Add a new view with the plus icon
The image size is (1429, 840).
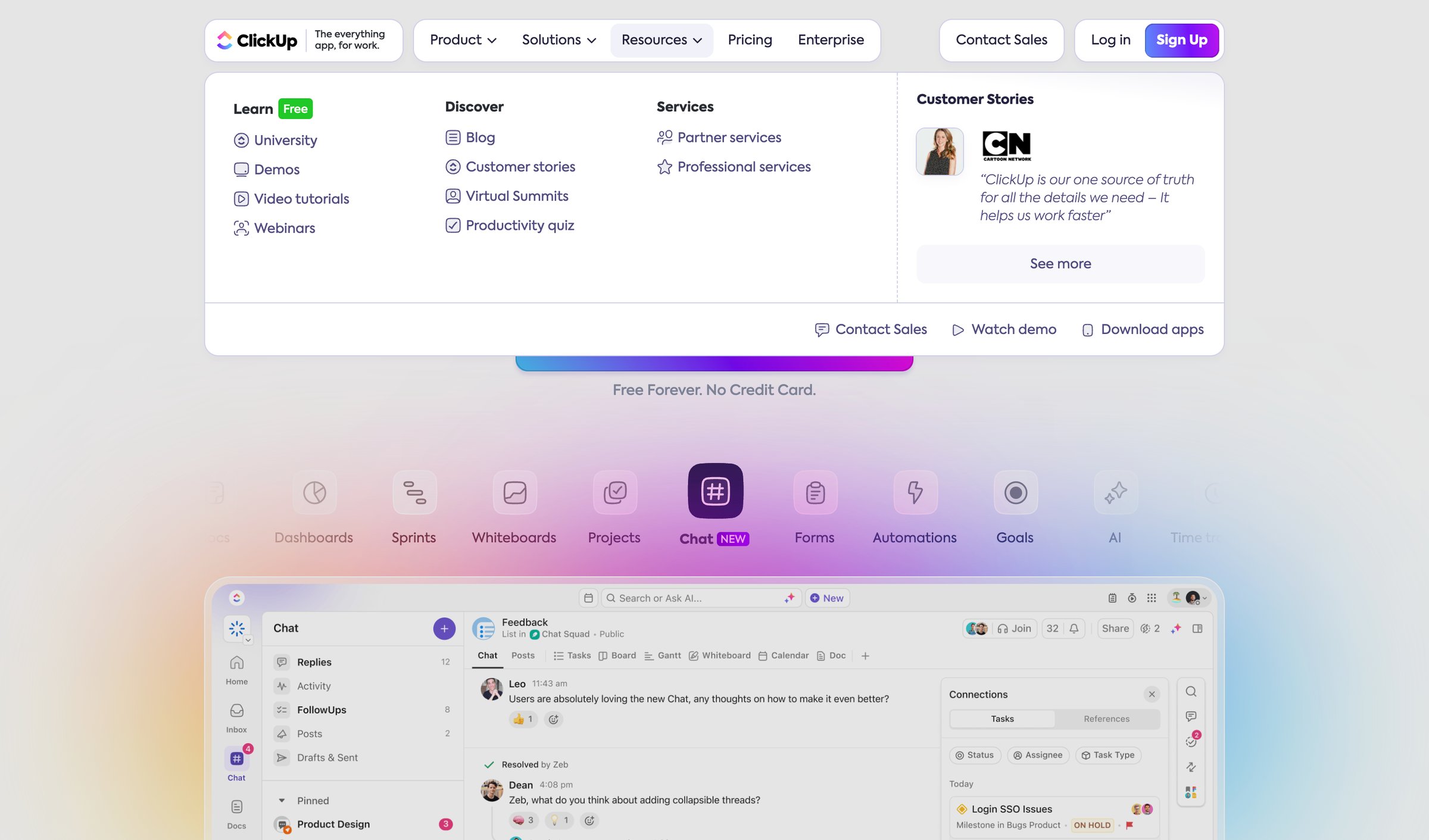pos(865,655)
